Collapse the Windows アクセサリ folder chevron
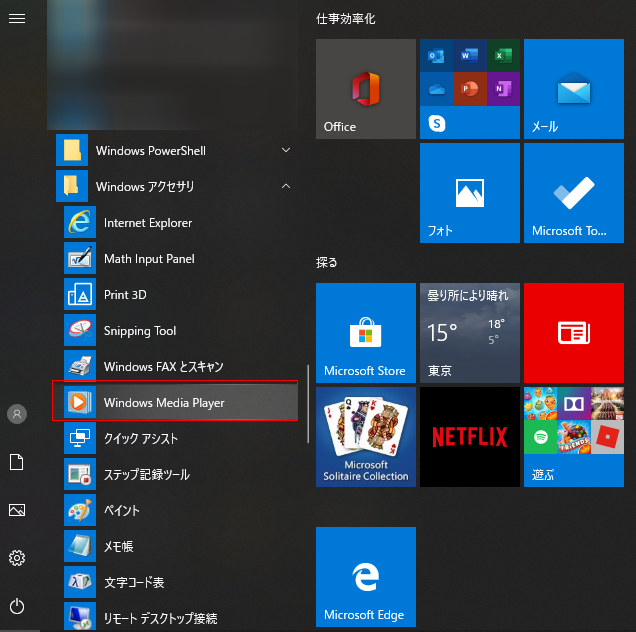This screenshot has width=636, height=632. click(286, 186)
